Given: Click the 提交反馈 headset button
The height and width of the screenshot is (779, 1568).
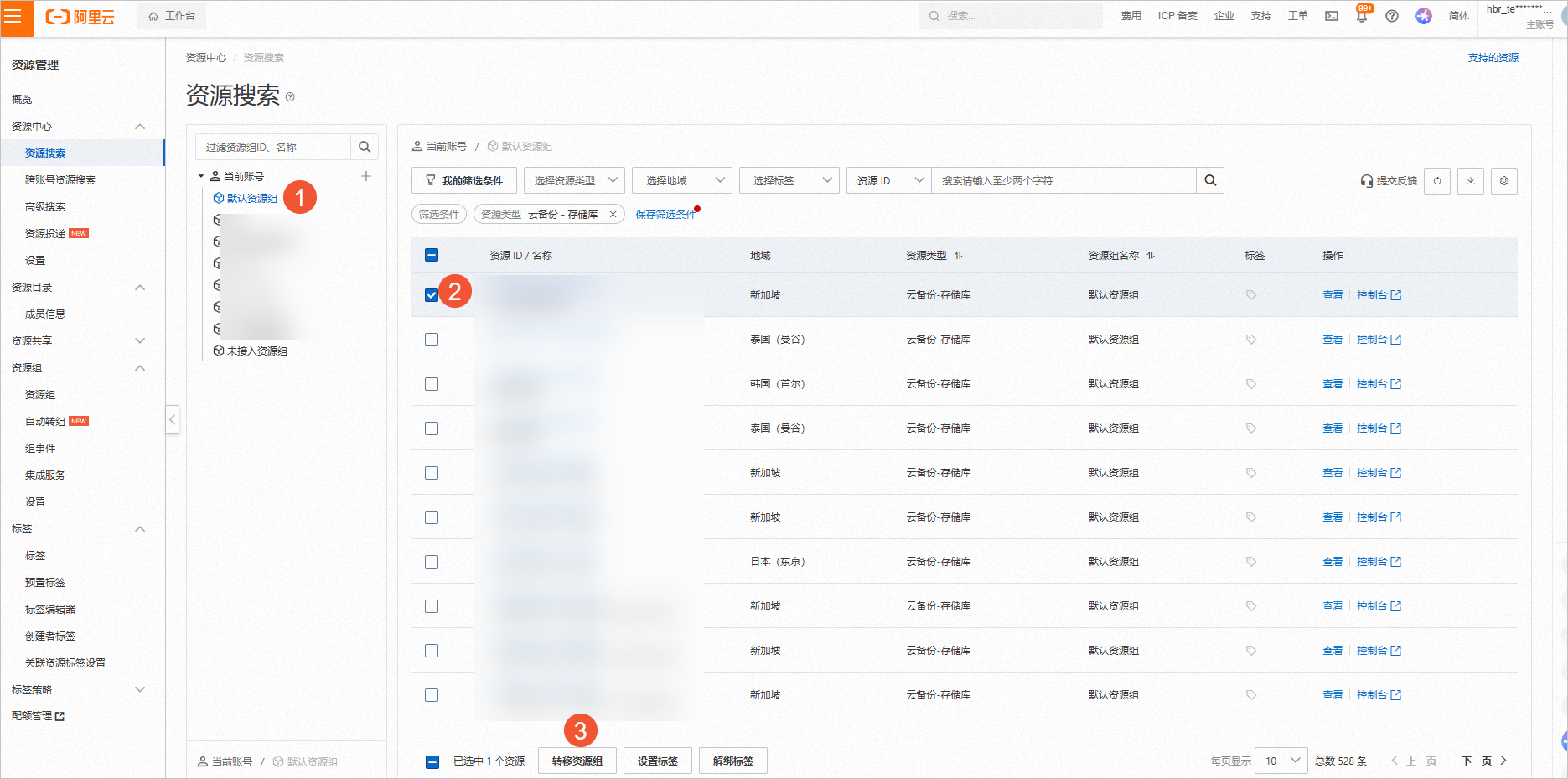Looking at the screenshot, I should coord(1388,180).
